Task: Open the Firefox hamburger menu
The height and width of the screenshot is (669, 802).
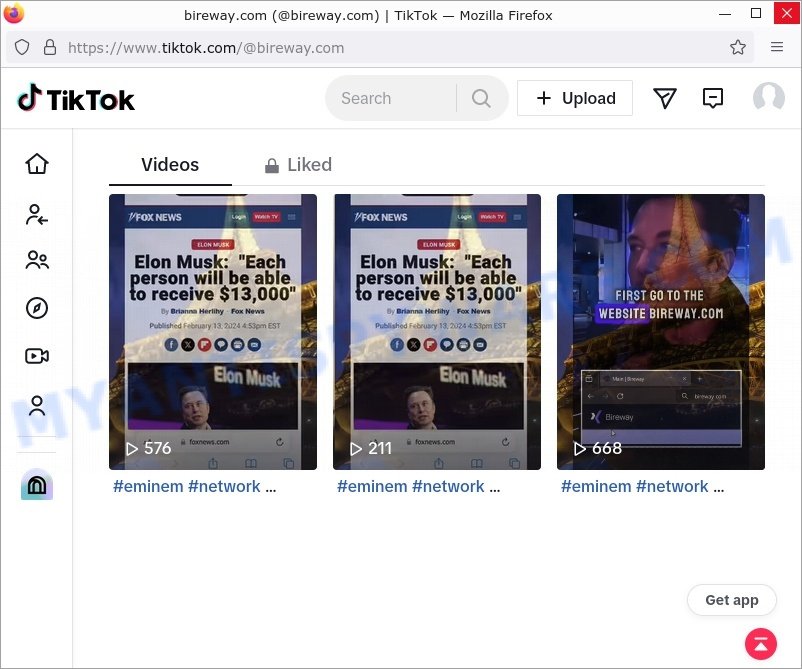Action: point(777,47)
